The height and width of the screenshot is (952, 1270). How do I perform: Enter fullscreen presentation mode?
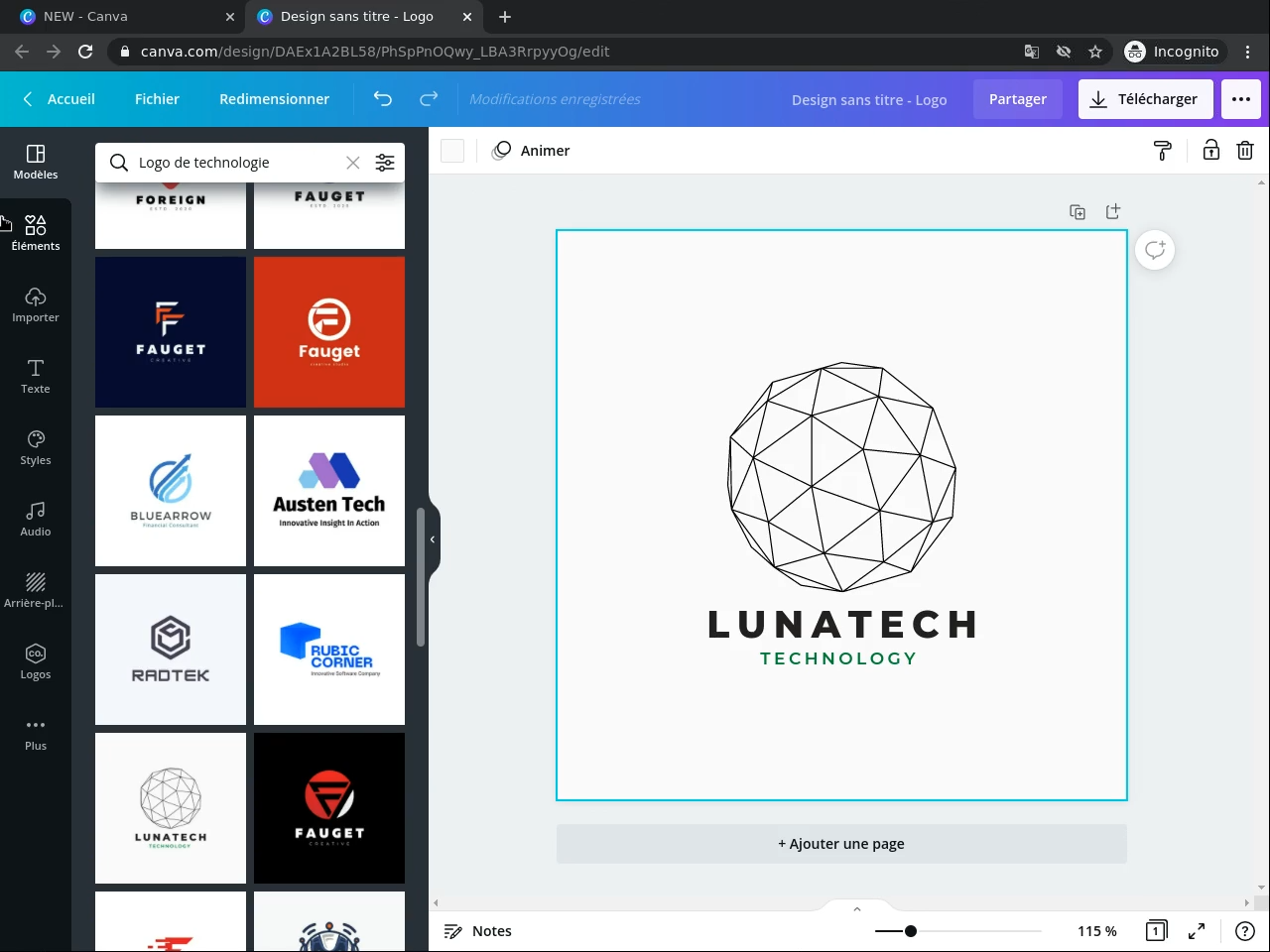(1198, 931)
